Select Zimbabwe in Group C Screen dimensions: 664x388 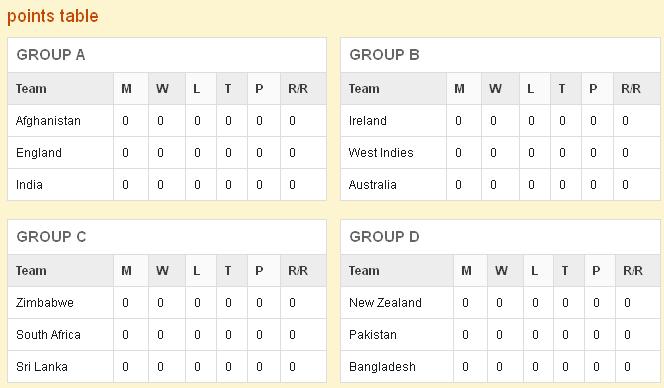[x=45, y=302]
